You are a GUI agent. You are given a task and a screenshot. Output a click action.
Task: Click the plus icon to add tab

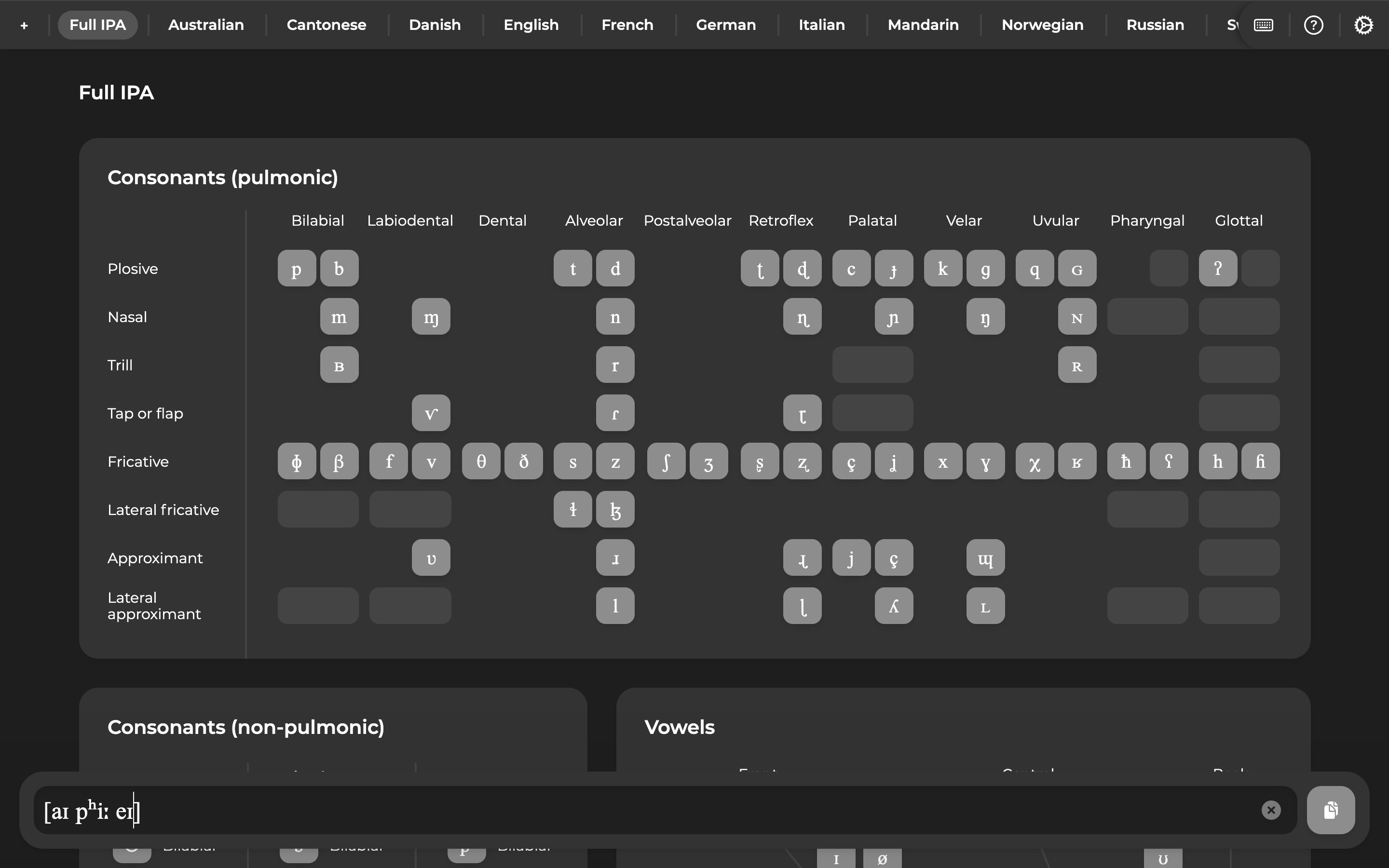pos(24,25)
